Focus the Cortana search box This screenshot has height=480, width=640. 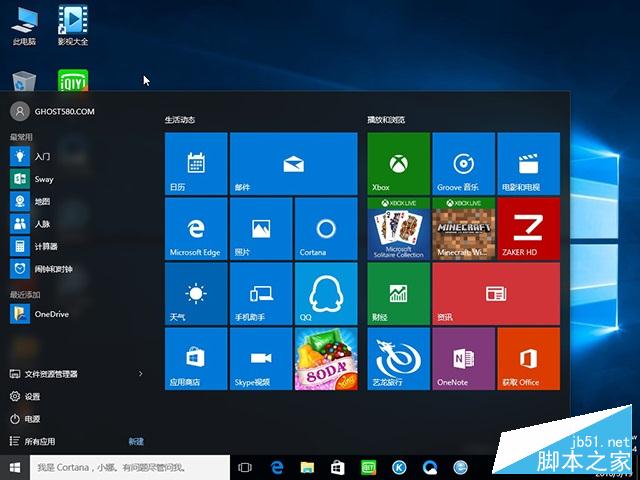130,468
